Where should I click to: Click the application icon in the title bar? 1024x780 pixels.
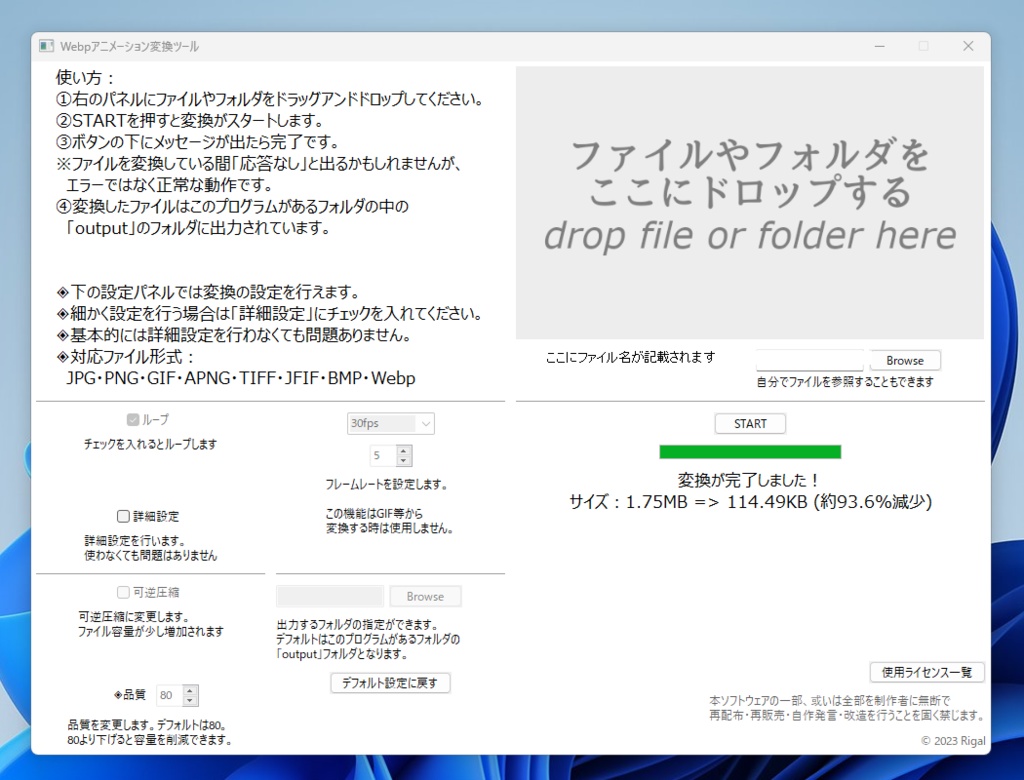click(45, 45)
